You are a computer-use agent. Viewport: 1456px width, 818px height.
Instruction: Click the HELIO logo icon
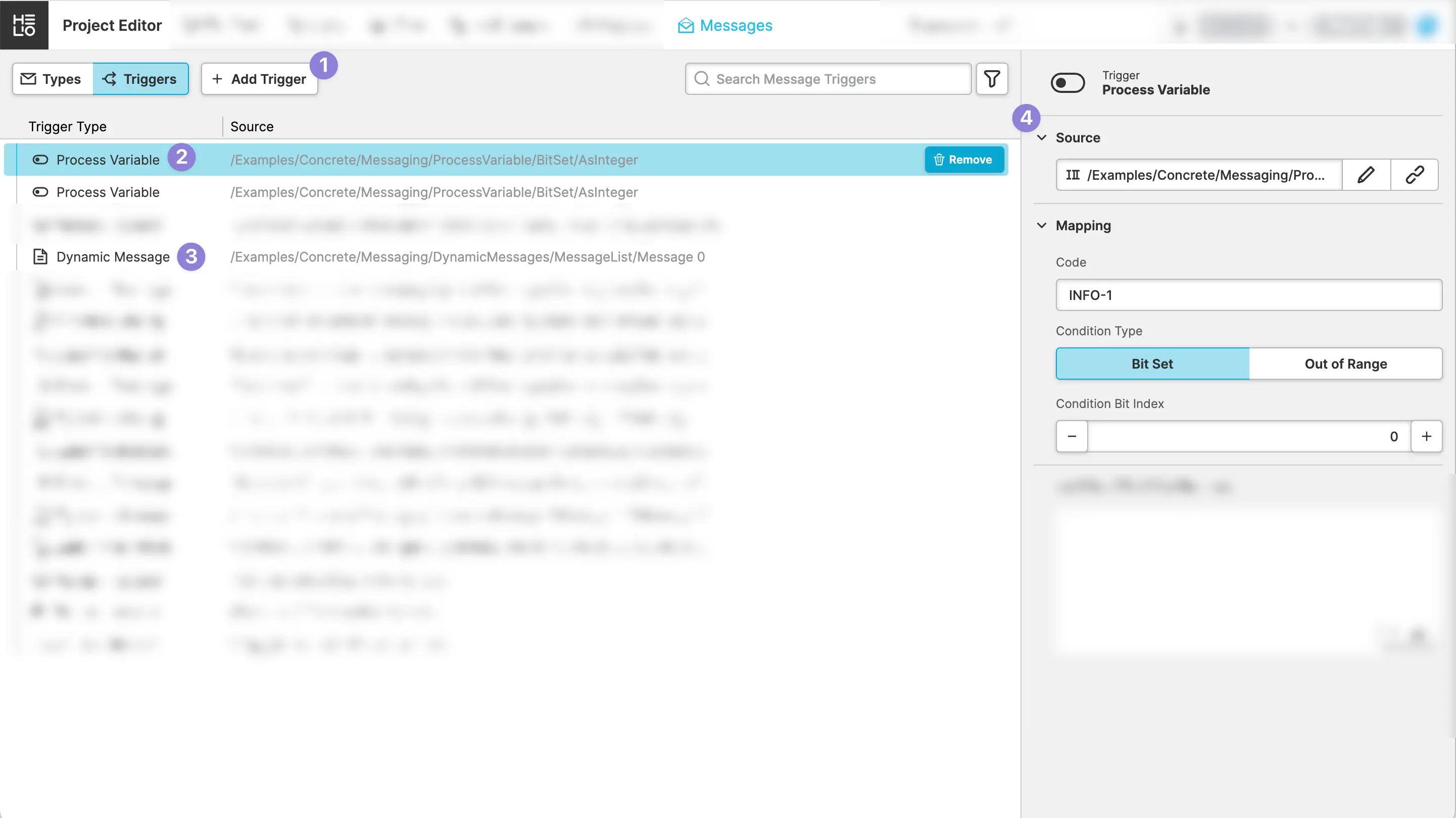tap(24, 25)
